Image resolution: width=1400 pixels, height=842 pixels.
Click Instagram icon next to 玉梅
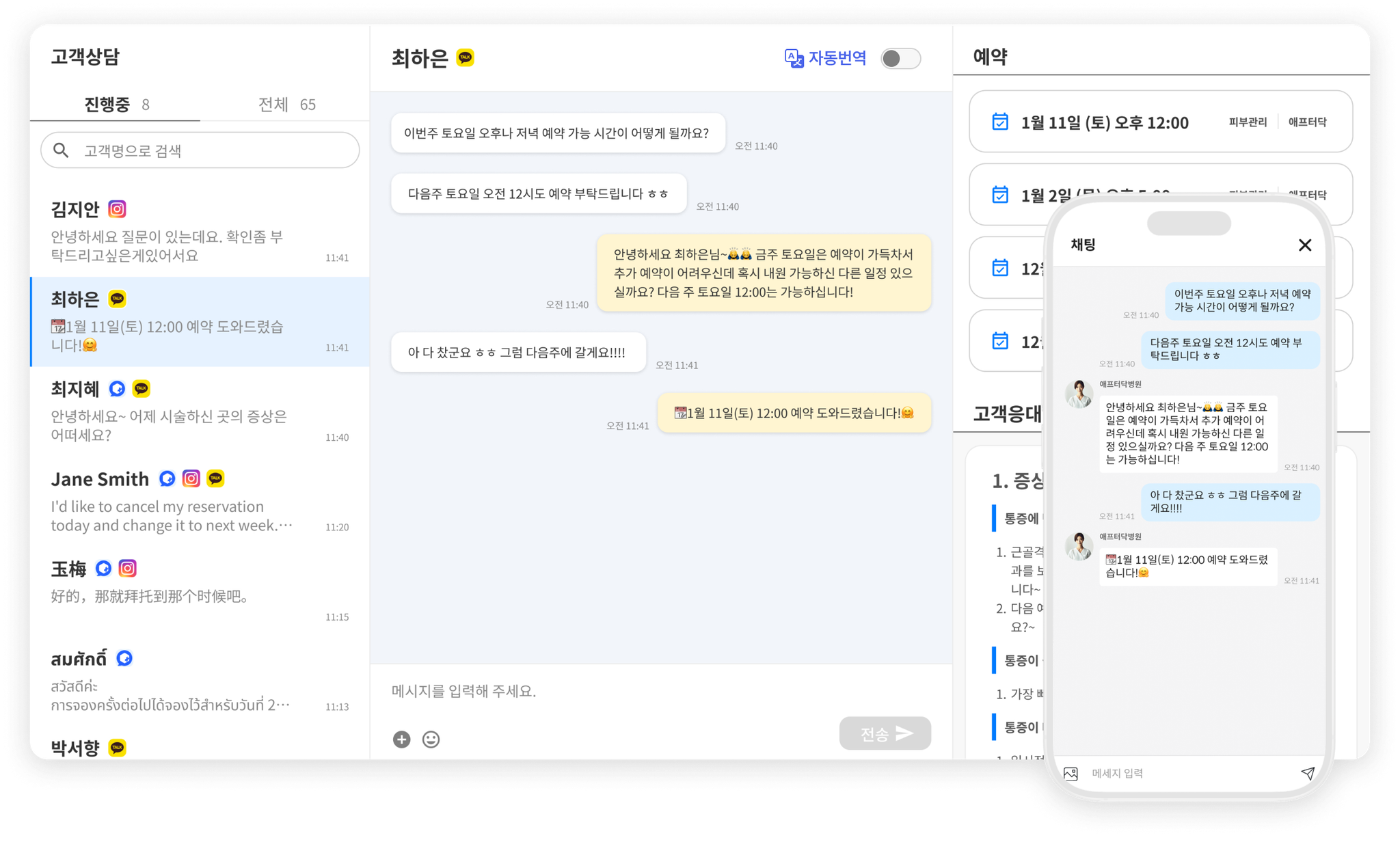pos(127,568)
